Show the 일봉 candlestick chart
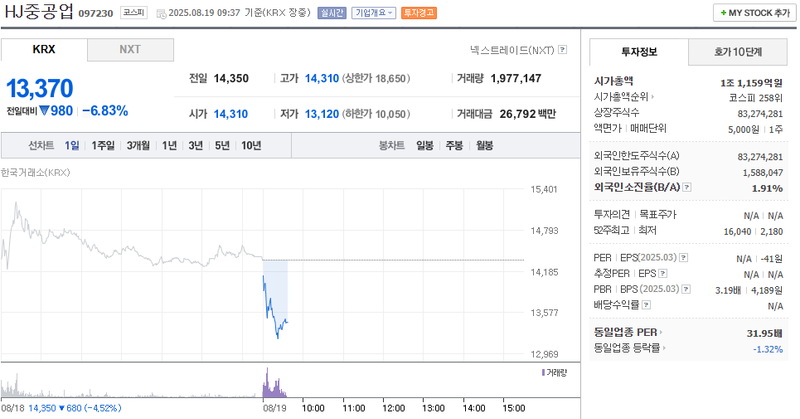800x419 pixels. 424,145
